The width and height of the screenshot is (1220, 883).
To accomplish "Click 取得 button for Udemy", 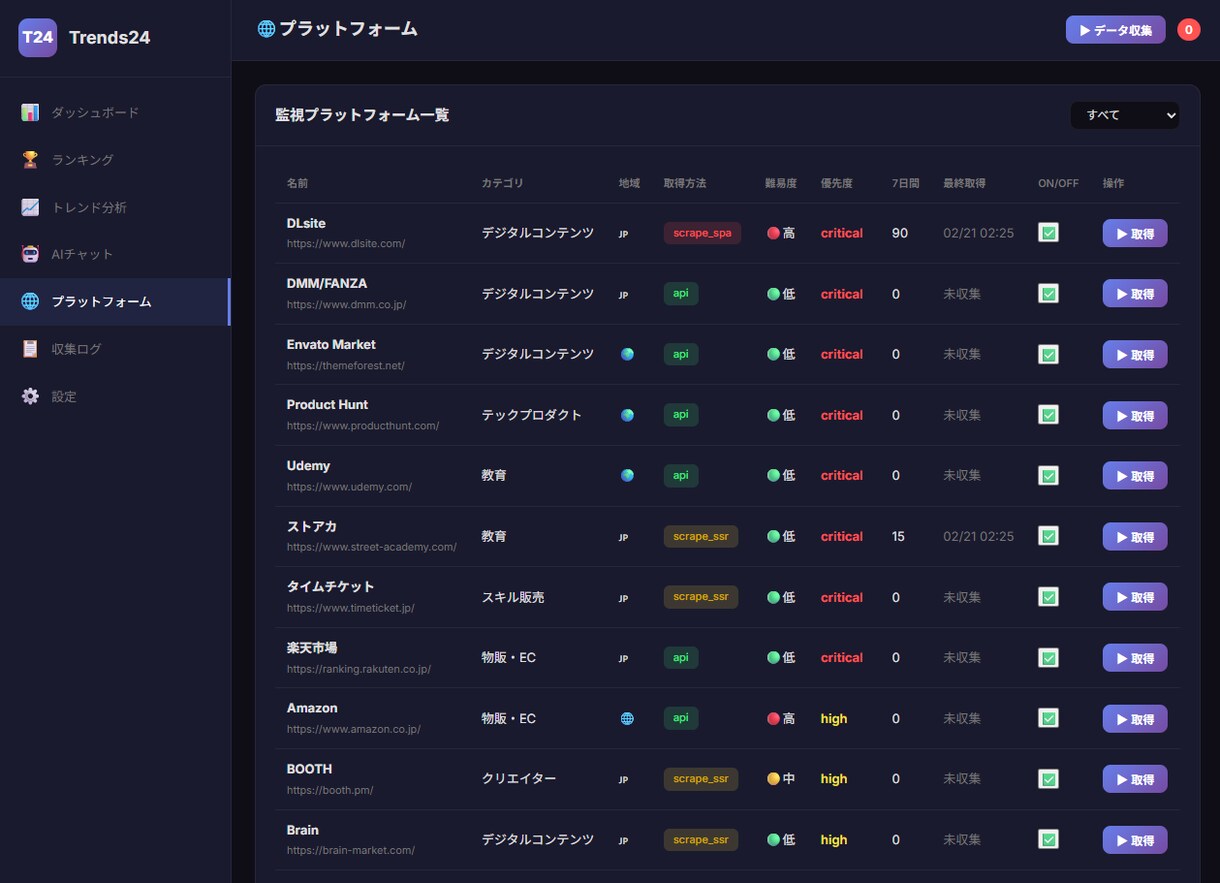I will (1135, 476).
